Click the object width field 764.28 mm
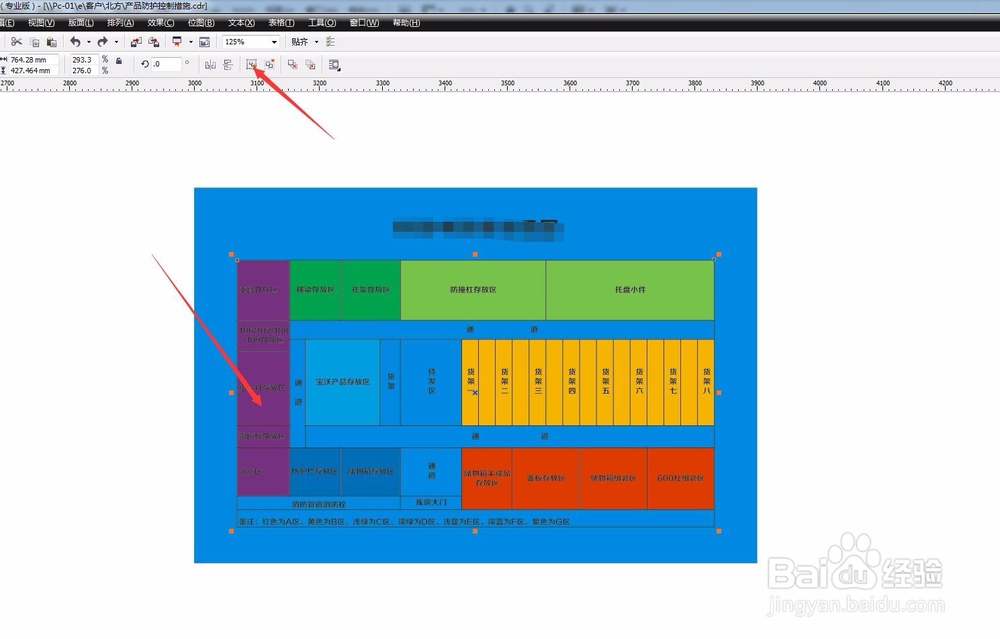 coord(33,59)
